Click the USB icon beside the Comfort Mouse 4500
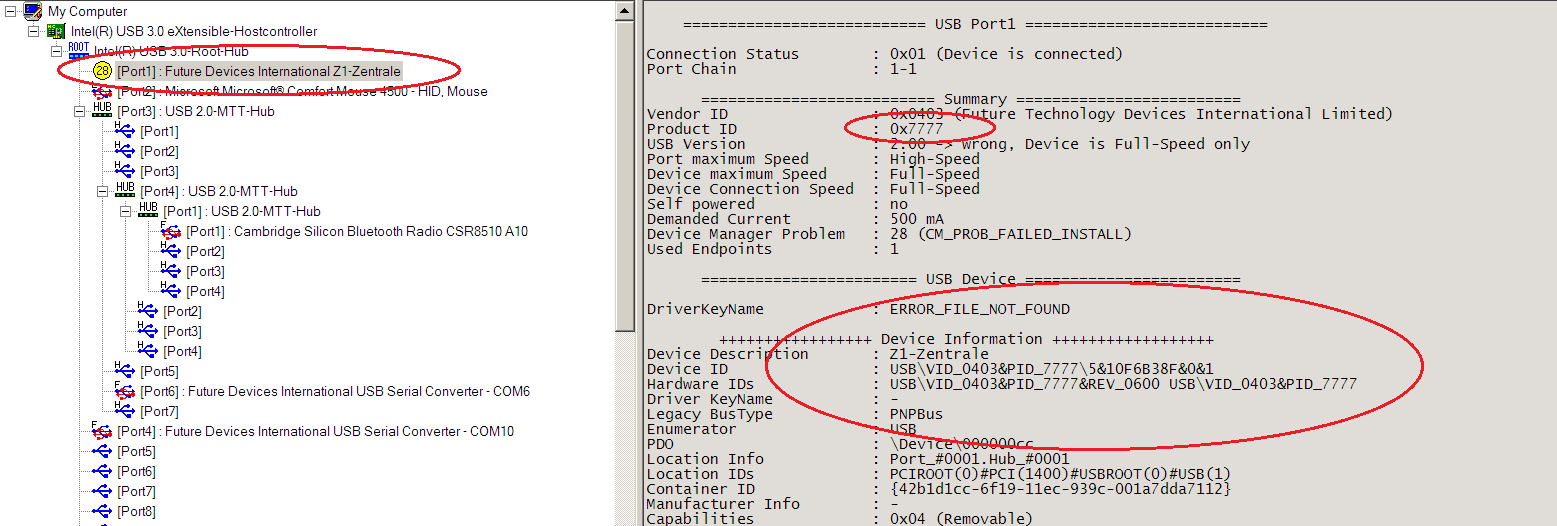Image resolution: width=1557 pixels, height=526 pixels. [102, 91]
